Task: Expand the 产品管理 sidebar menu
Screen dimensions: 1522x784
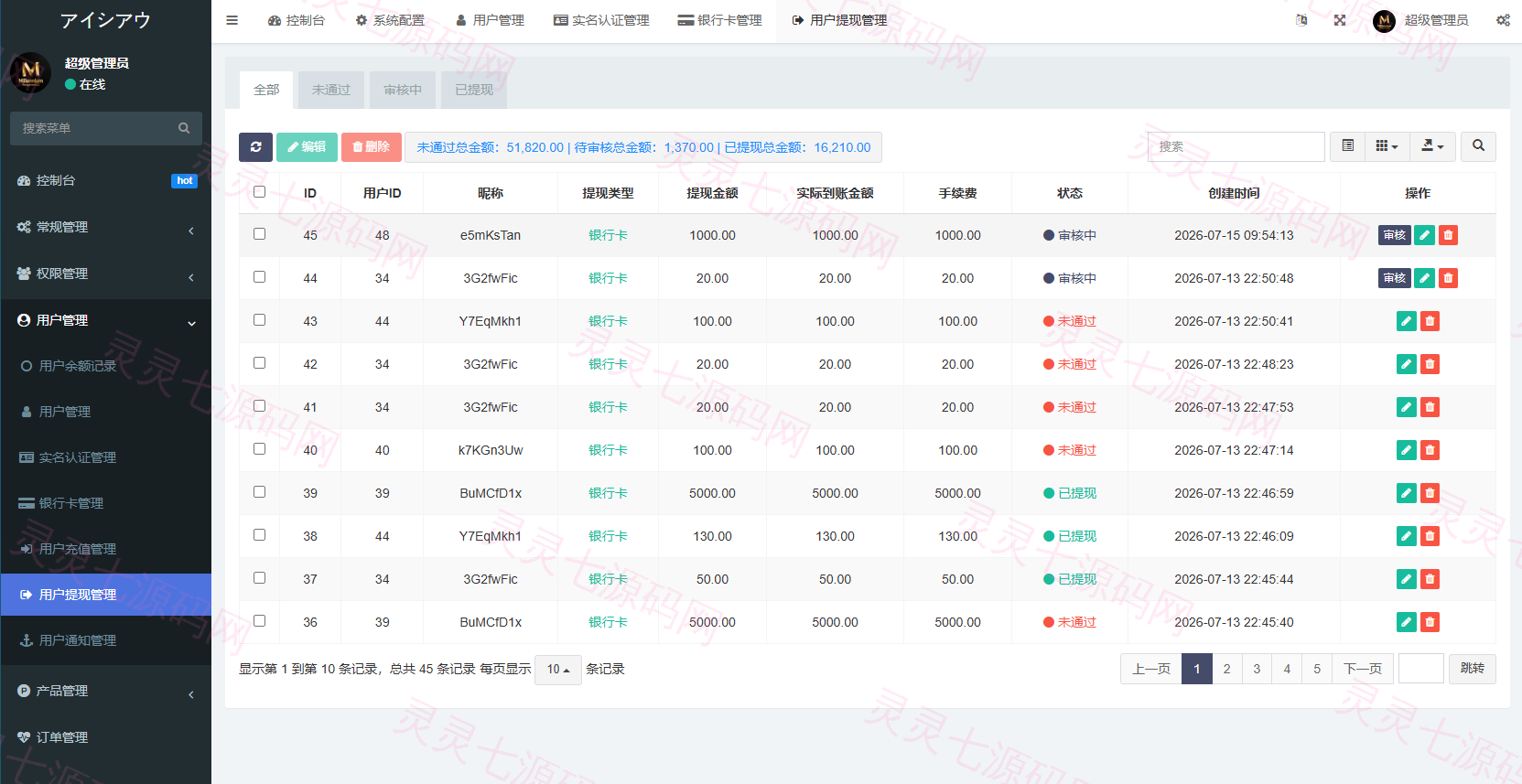Action: [x=105, y=692]
